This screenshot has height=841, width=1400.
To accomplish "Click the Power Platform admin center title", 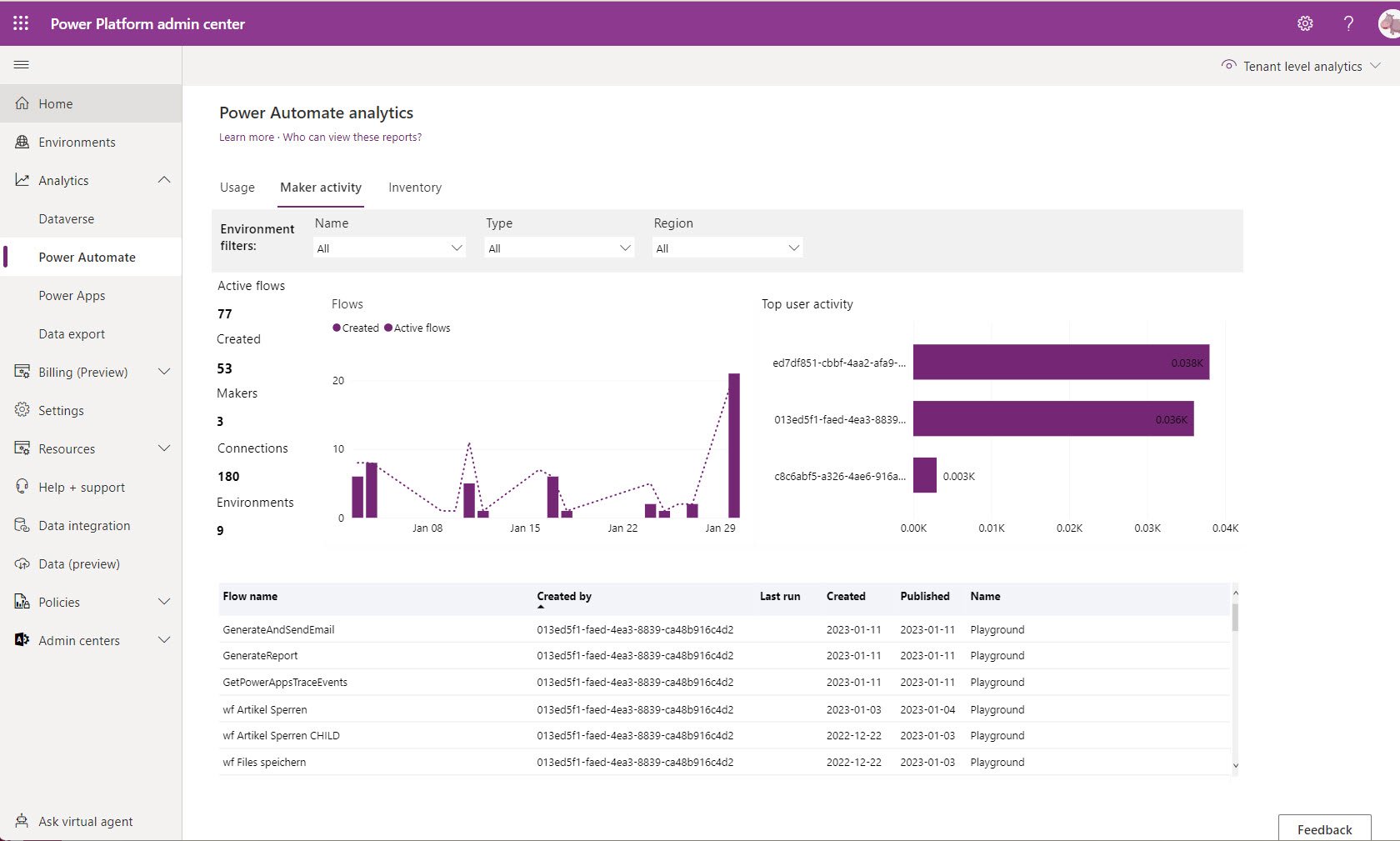I will (147, 23).
